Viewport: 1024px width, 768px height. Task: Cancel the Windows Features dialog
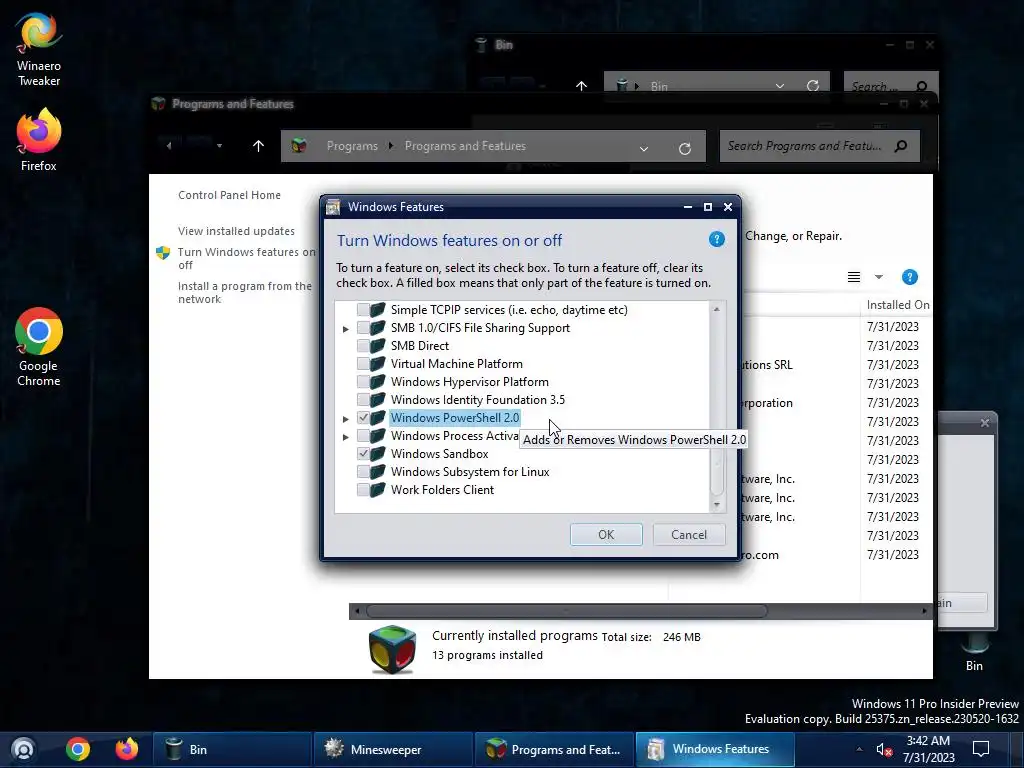(x=689, y=534)
